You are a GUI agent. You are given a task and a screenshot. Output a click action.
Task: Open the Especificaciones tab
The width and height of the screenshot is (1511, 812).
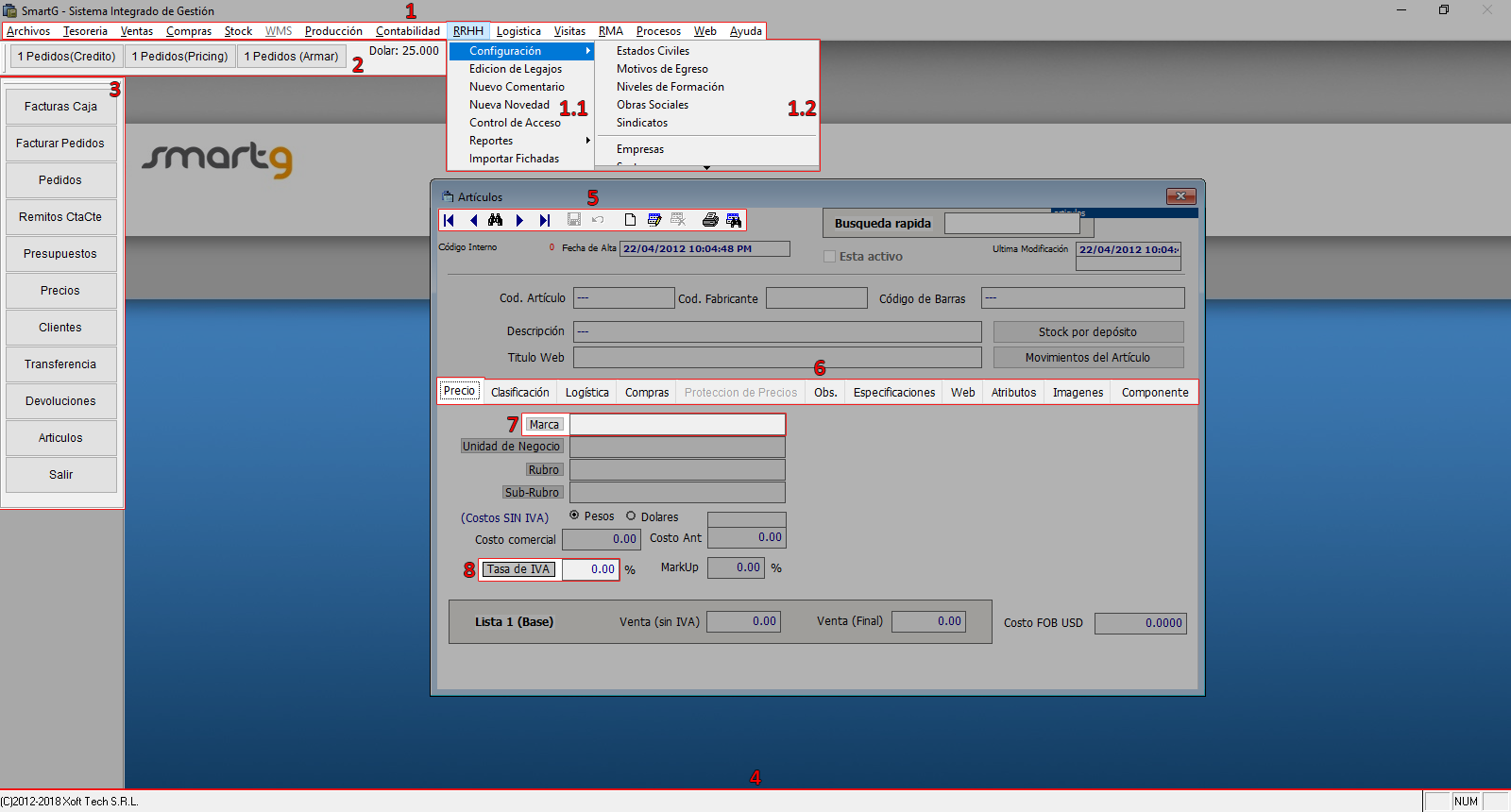click(894, 392)
